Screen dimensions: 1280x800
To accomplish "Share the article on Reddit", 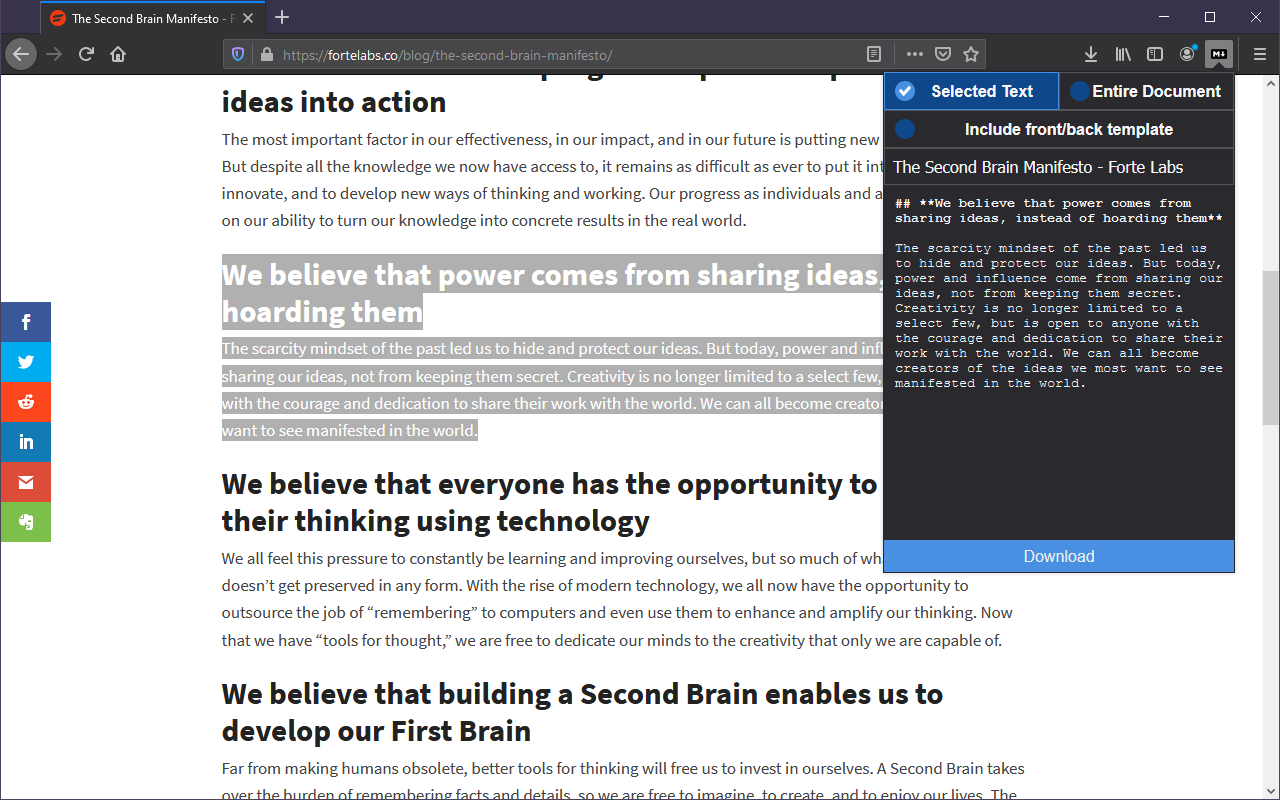I will (x=25, y=402).
